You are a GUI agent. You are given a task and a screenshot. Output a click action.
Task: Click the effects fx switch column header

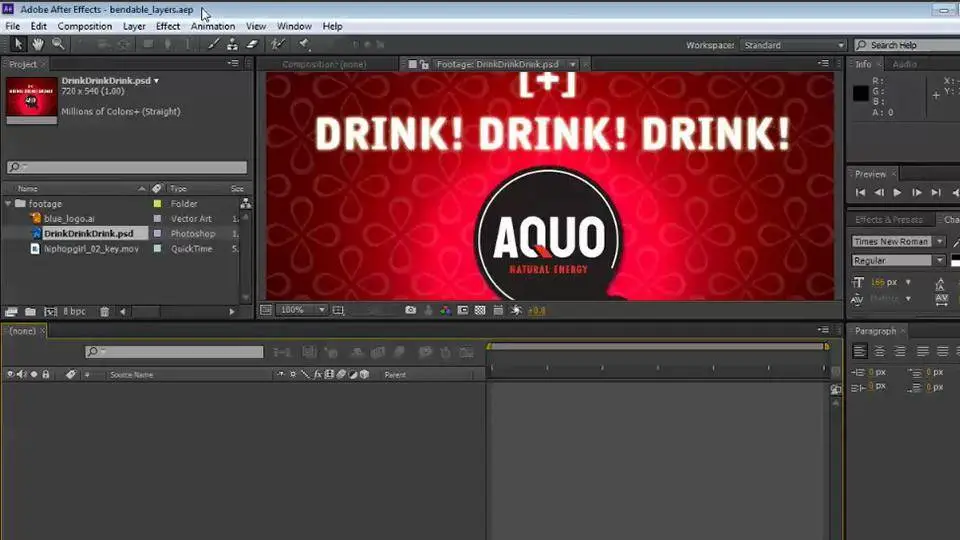coord(317,374)
